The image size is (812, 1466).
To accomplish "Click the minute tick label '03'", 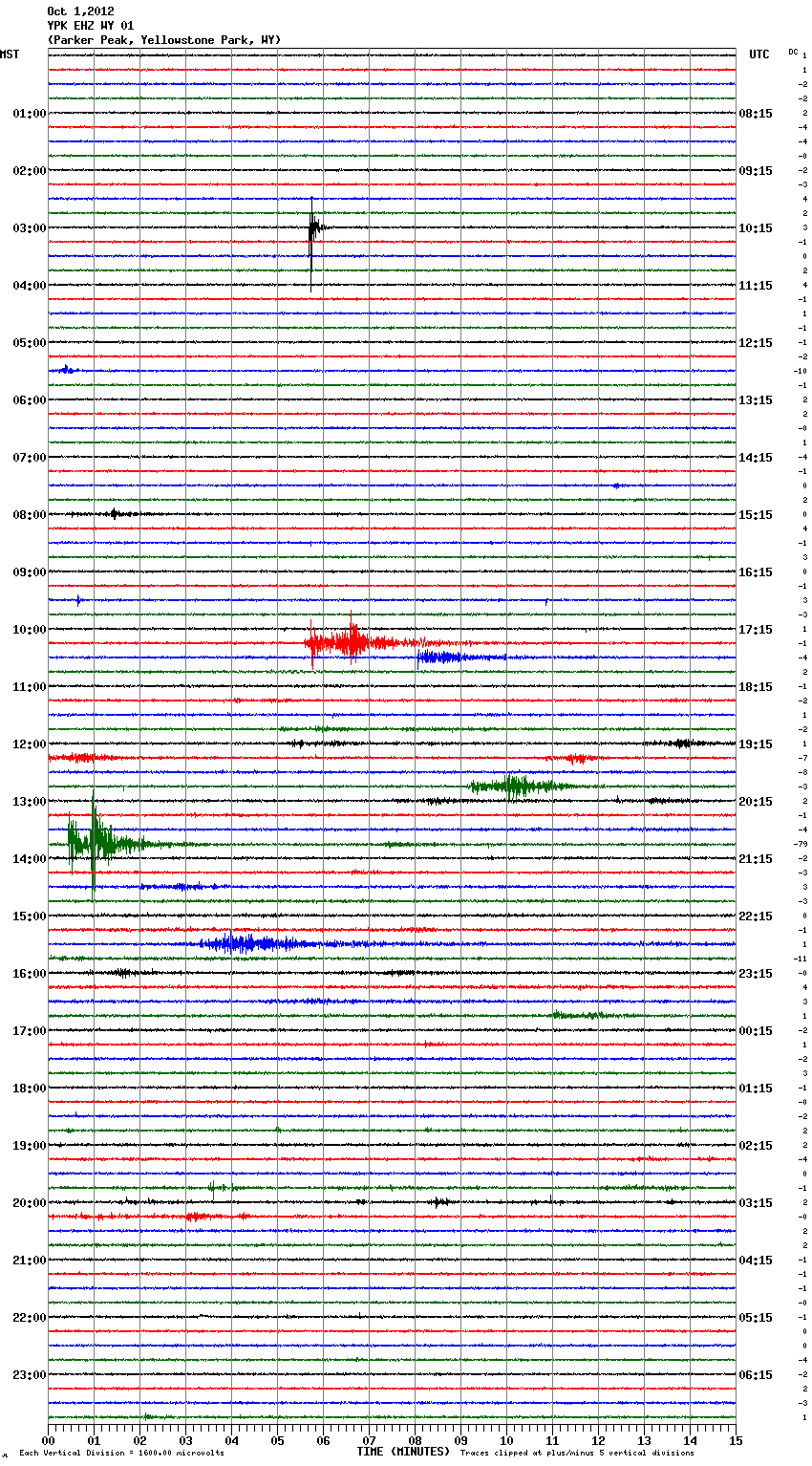I will pyautogui.click(x=185, y=1440).
